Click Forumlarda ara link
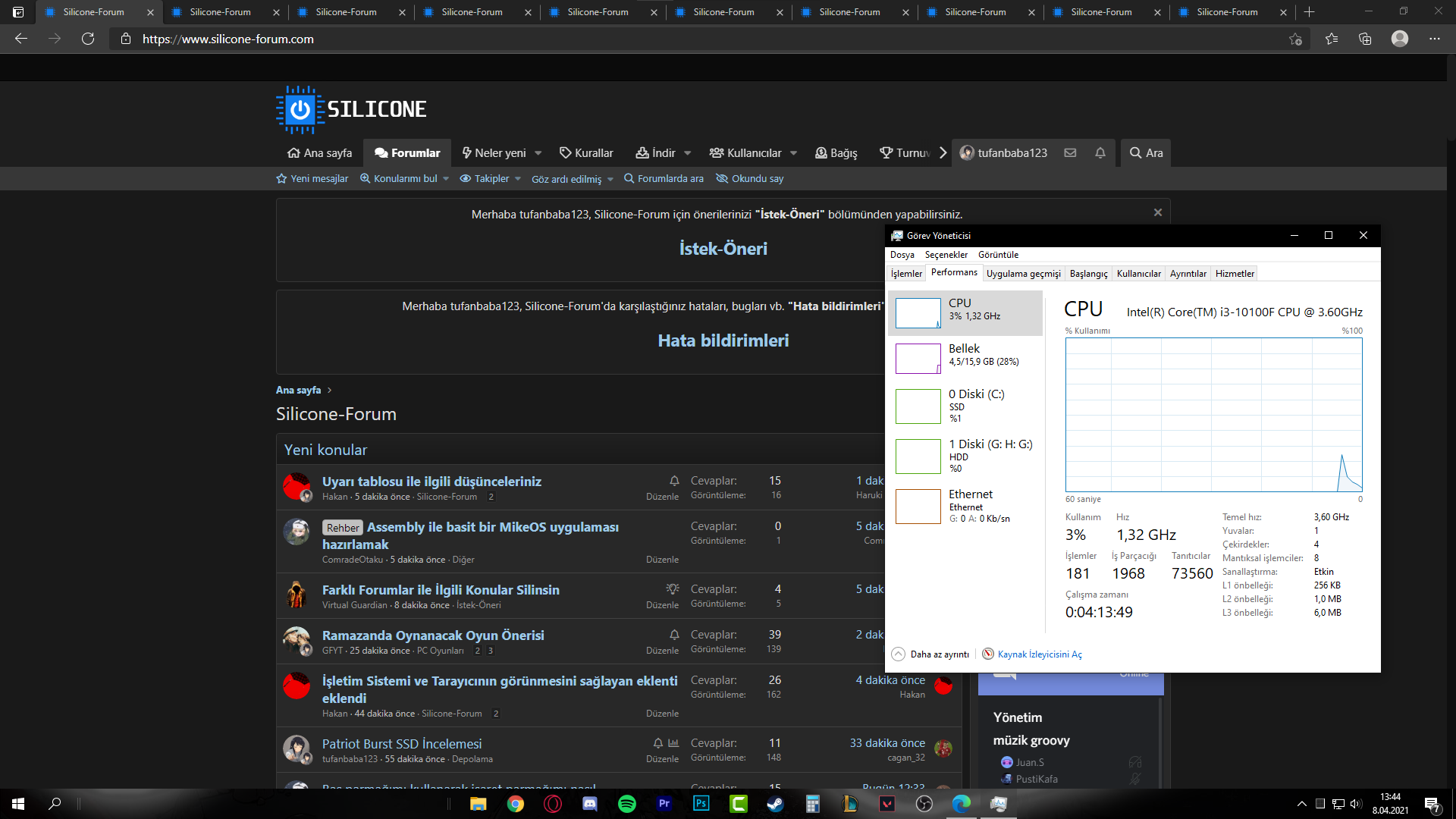This screenshot has width=1456, height=819. 664,178
